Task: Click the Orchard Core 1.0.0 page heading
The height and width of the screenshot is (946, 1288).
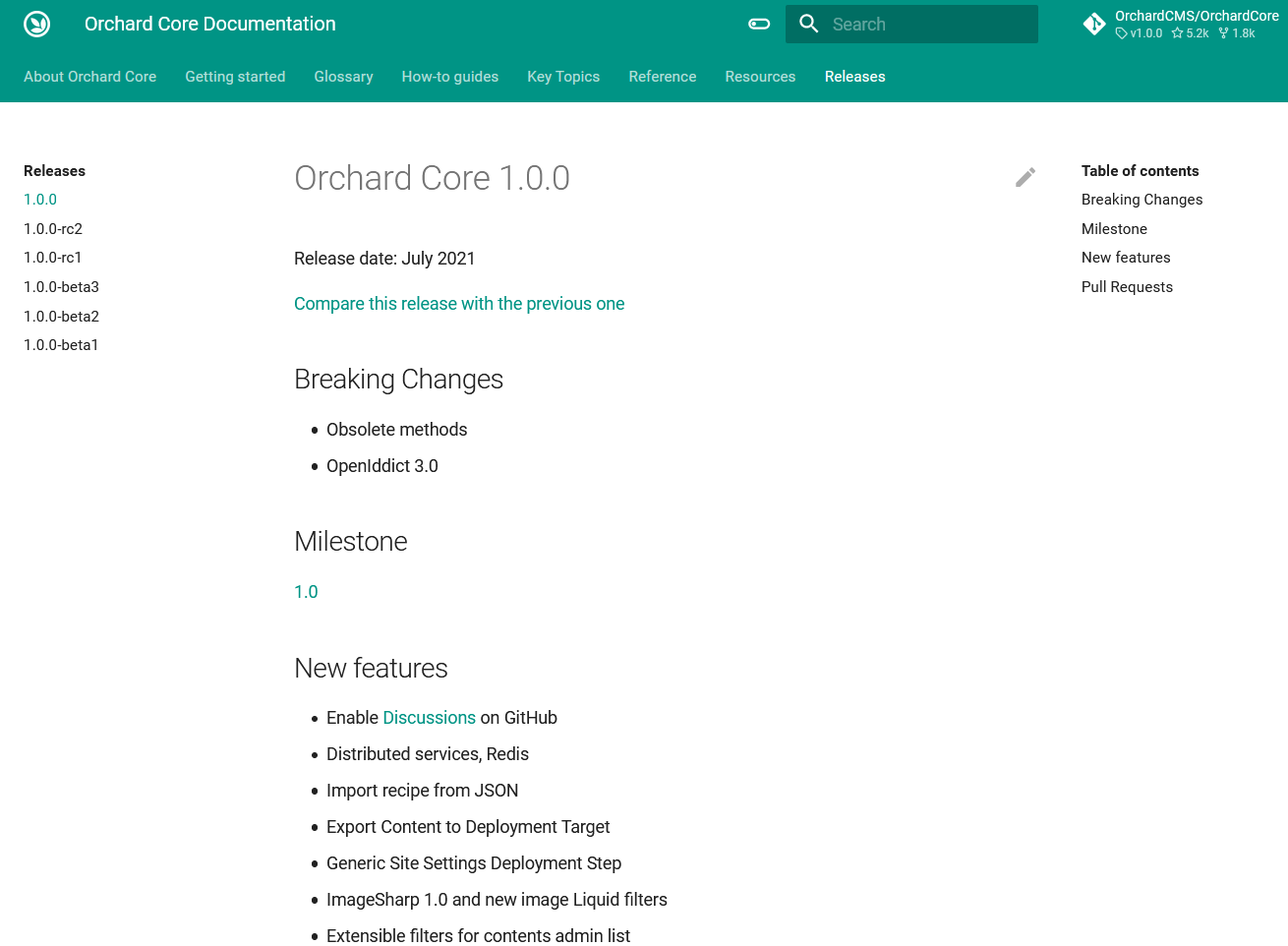Action: coord(432,178)
